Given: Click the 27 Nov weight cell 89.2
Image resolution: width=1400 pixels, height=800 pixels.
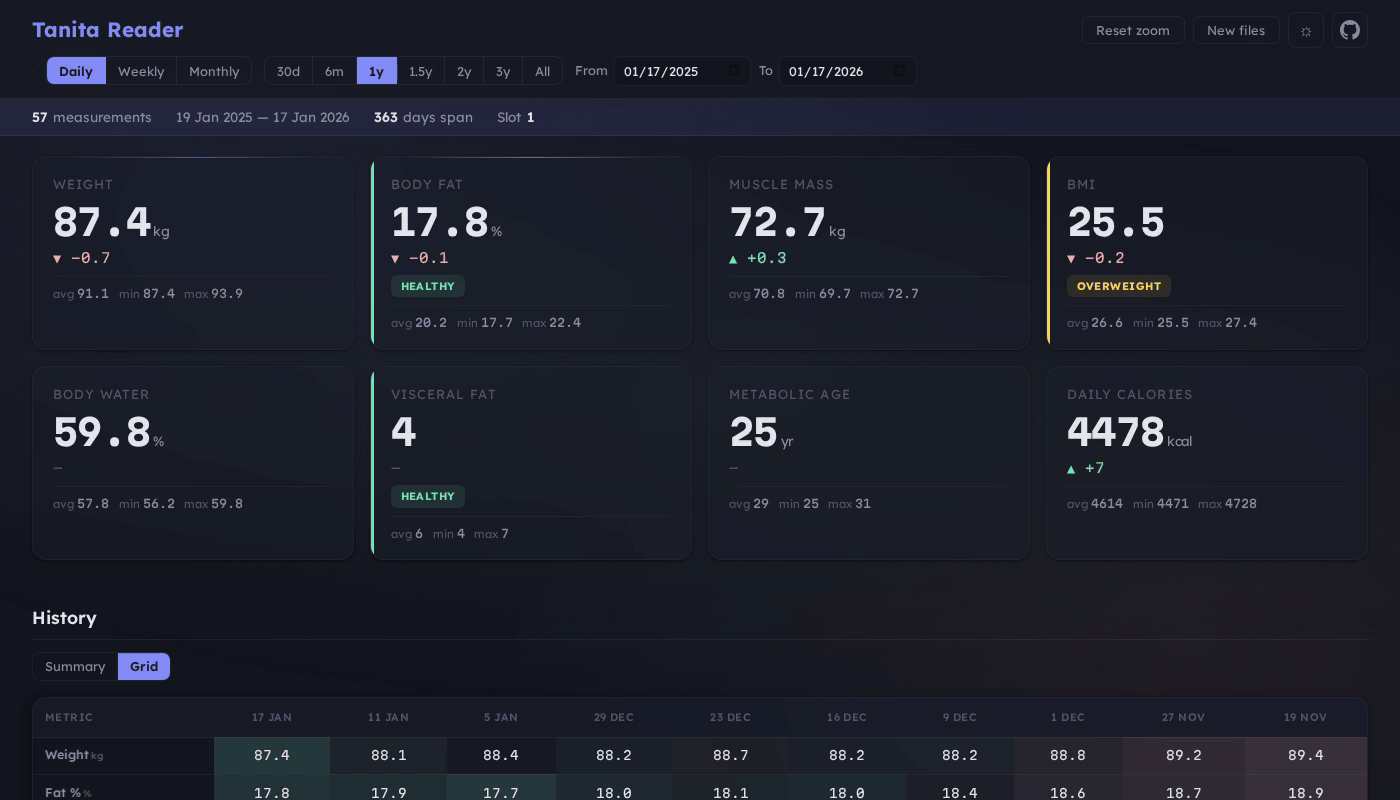Looking at the screenshot, I should point(1184,755).
